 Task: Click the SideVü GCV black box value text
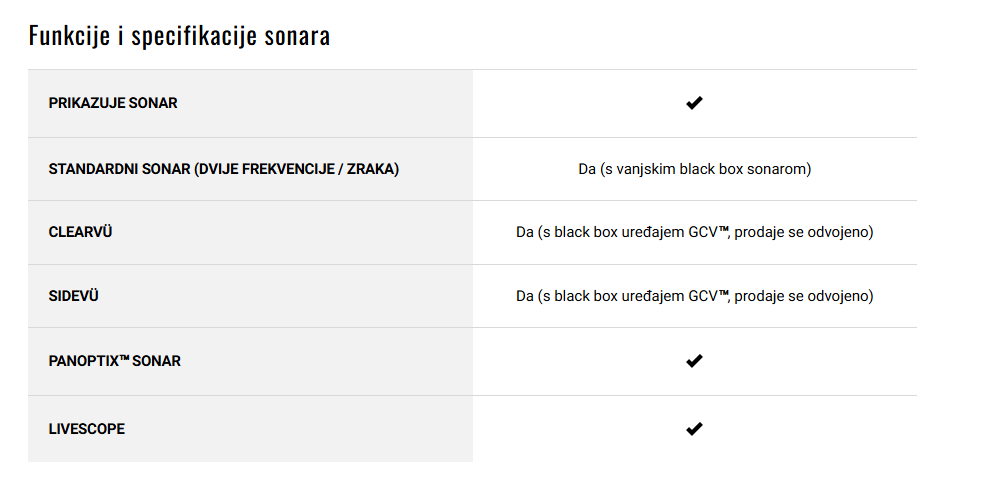(695, 296)
